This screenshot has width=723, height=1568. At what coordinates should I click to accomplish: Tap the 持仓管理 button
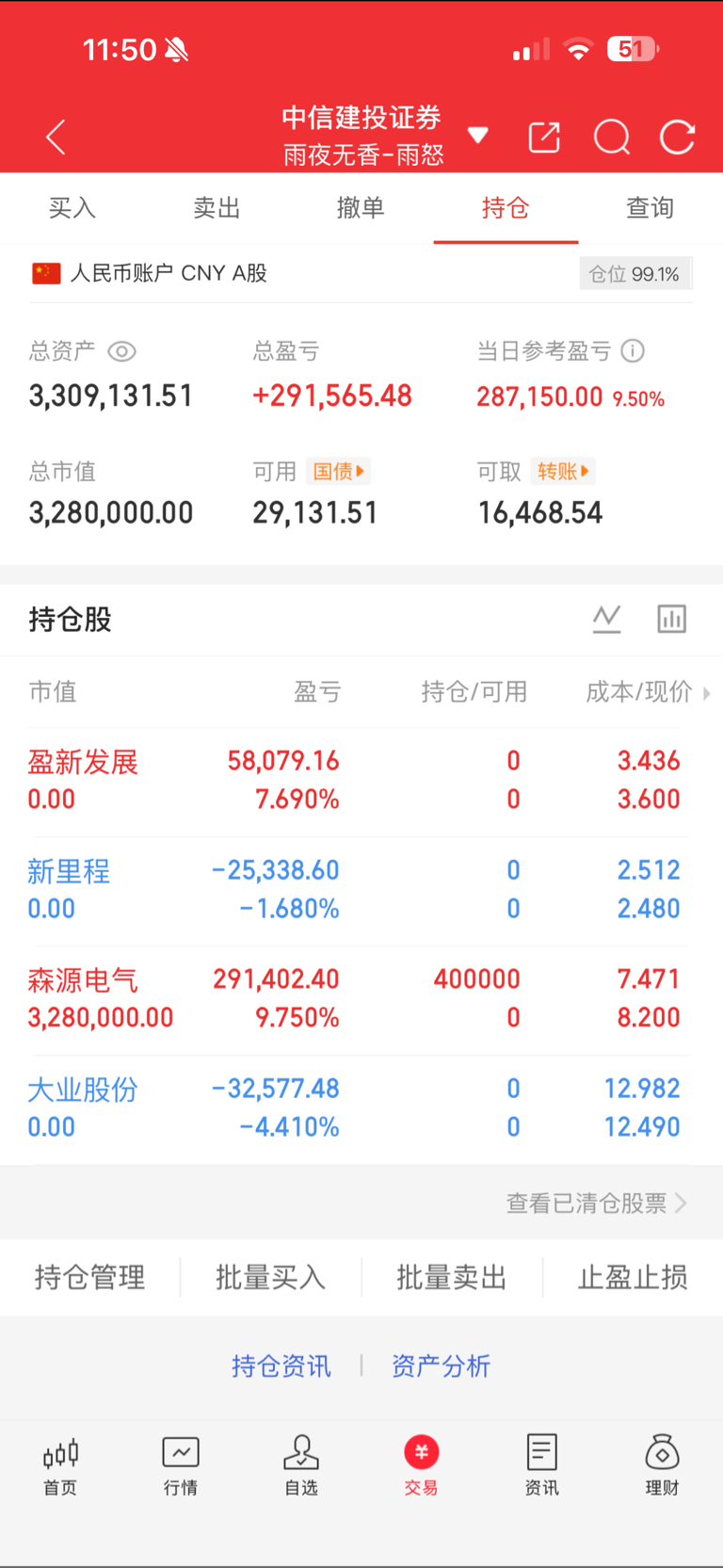[x=90, y=1278]
